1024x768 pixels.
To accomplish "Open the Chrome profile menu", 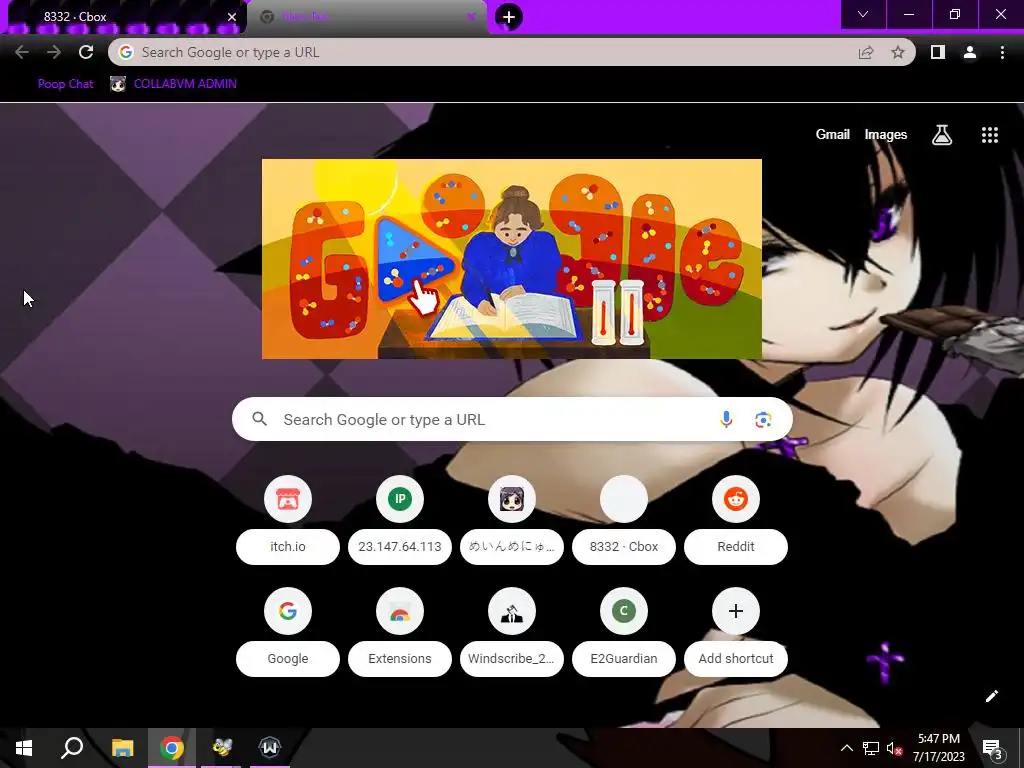I will 970,52.
